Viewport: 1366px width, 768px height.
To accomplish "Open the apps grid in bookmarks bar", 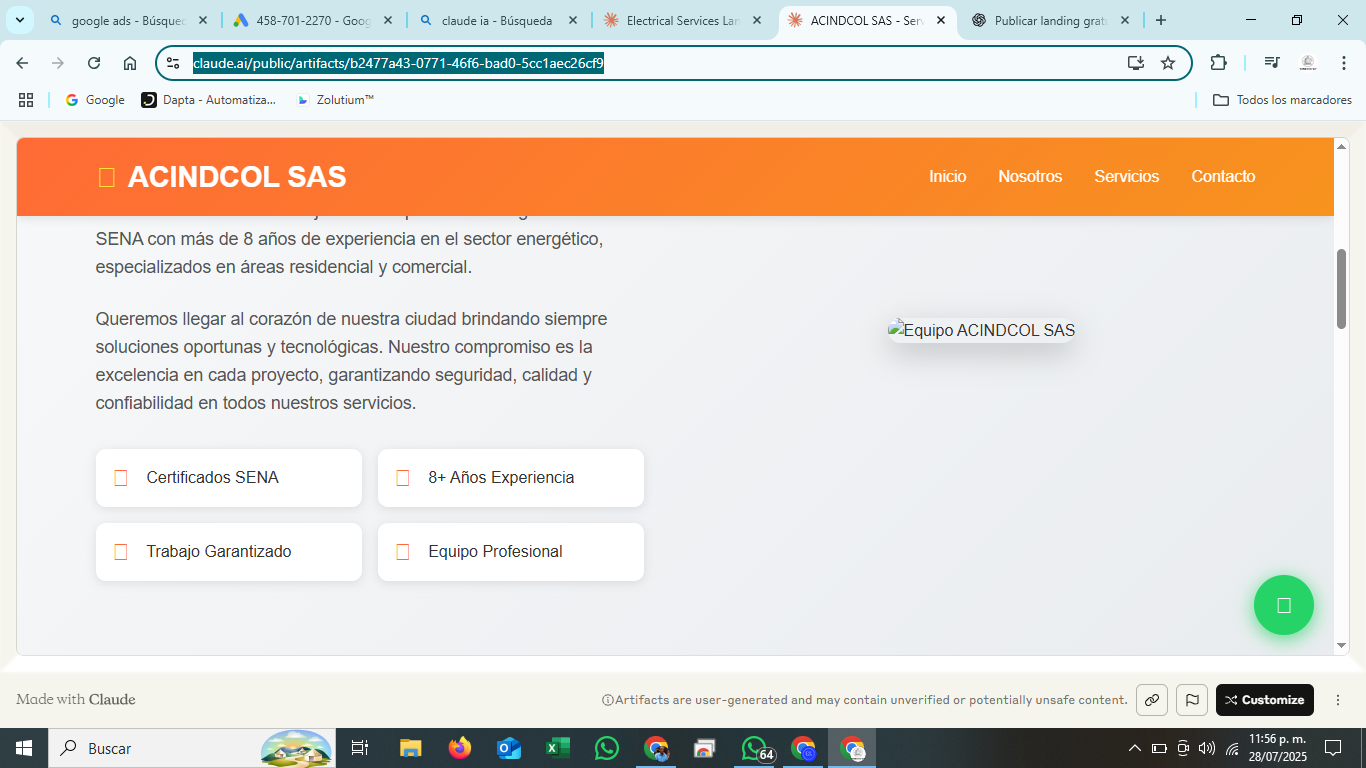I will [x=26, y=100].
